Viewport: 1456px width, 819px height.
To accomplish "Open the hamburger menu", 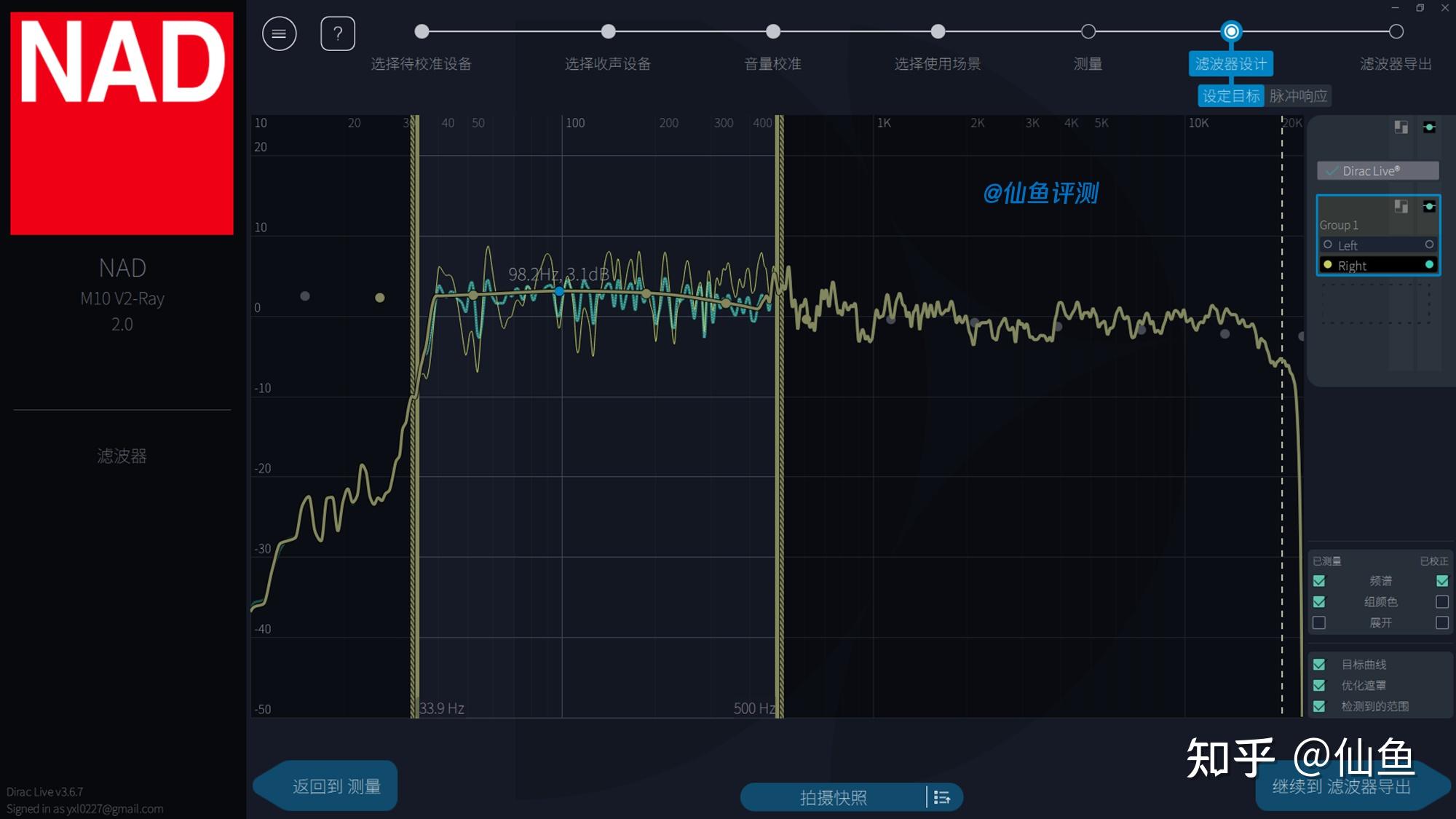I will click(x=279, y=33).
